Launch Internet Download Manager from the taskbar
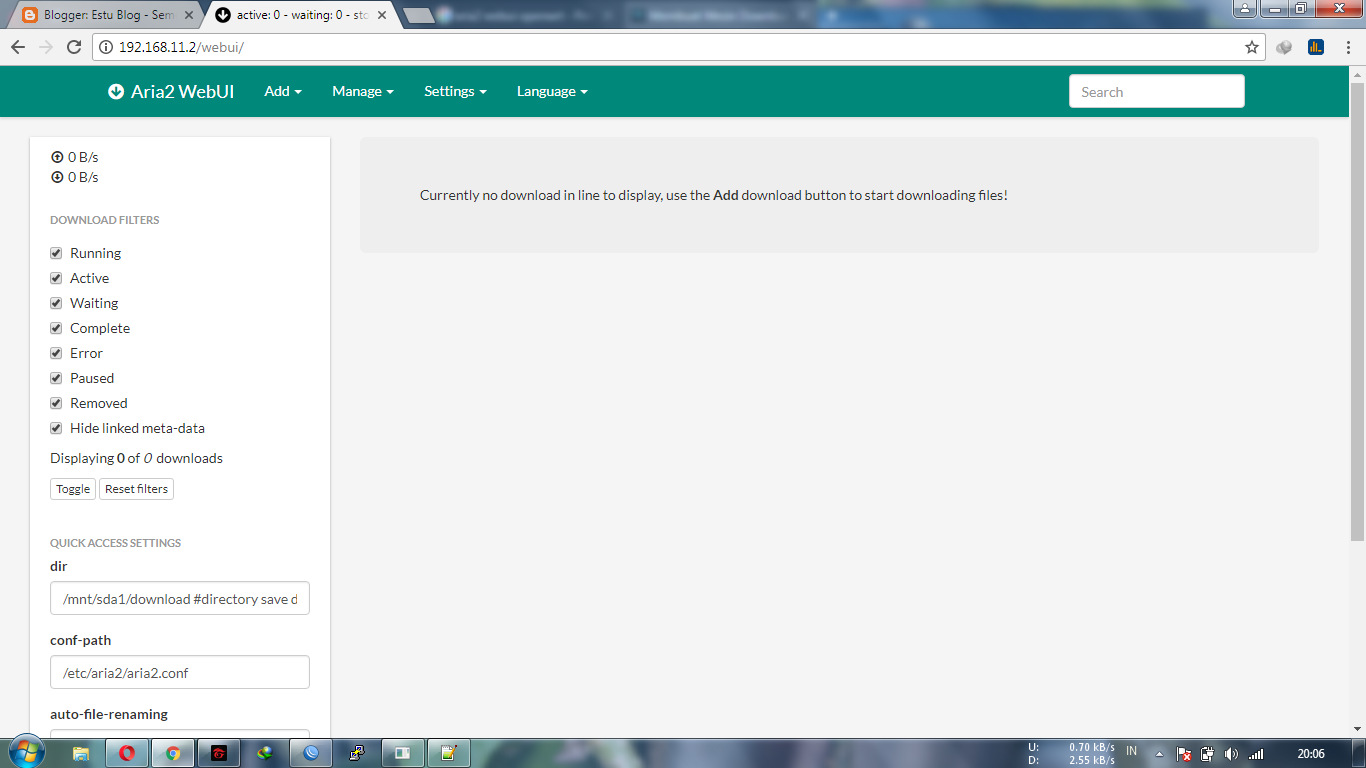The width and height of the screenshot is (1366, 768). pyautogui.click(x=263, y=752)
